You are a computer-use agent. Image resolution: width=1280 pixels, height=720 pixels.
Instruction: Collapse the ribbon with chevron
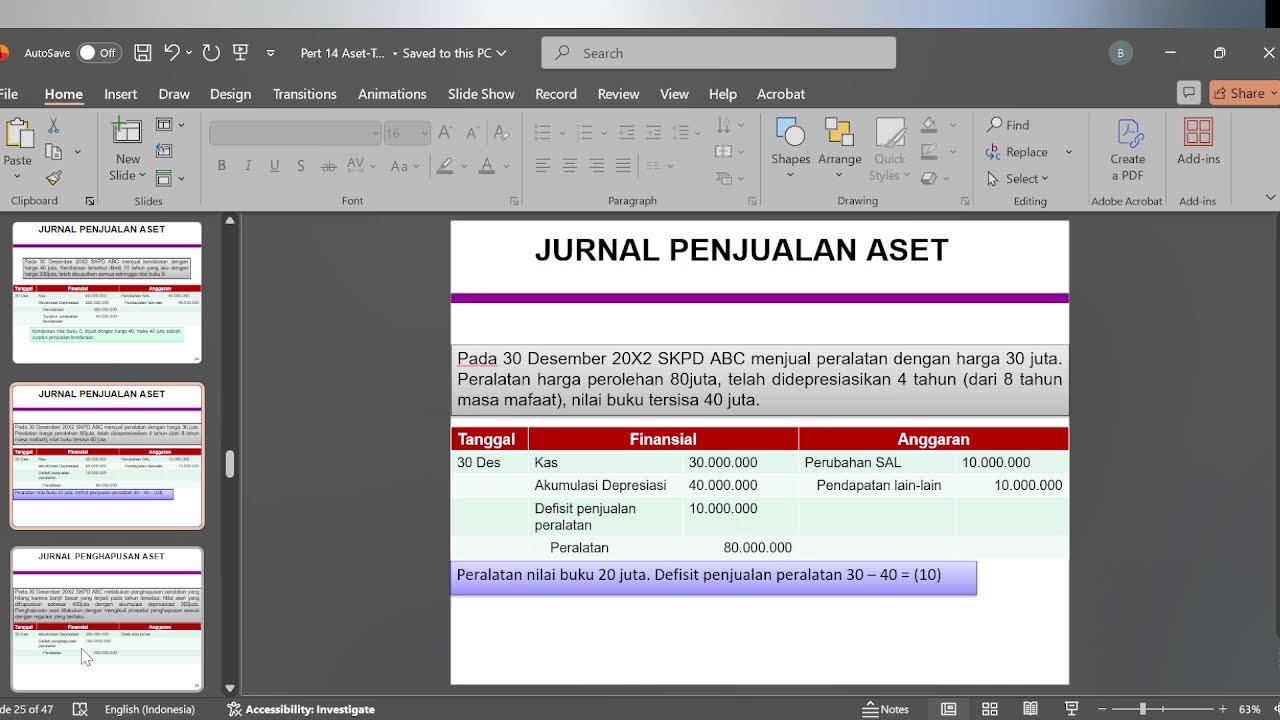[x=1270, y=197]
